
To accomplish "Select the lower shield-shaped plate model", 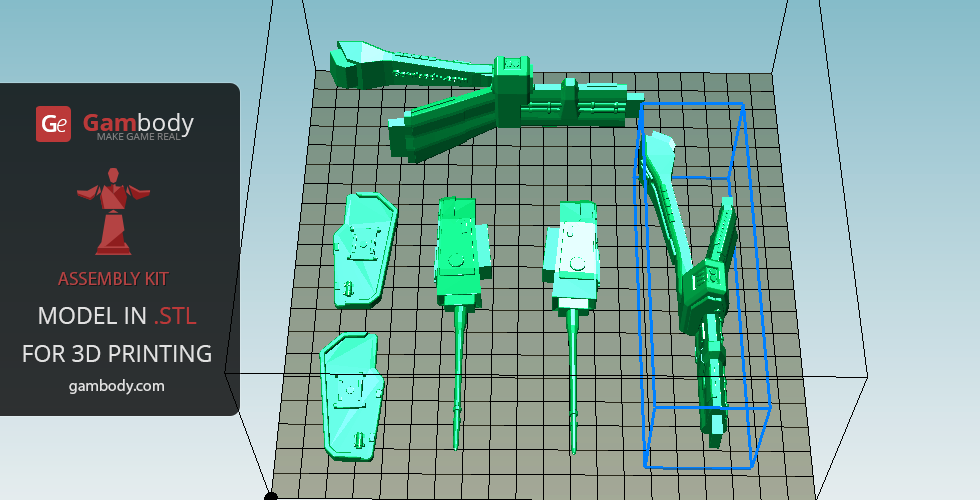I will coord(352,398).
